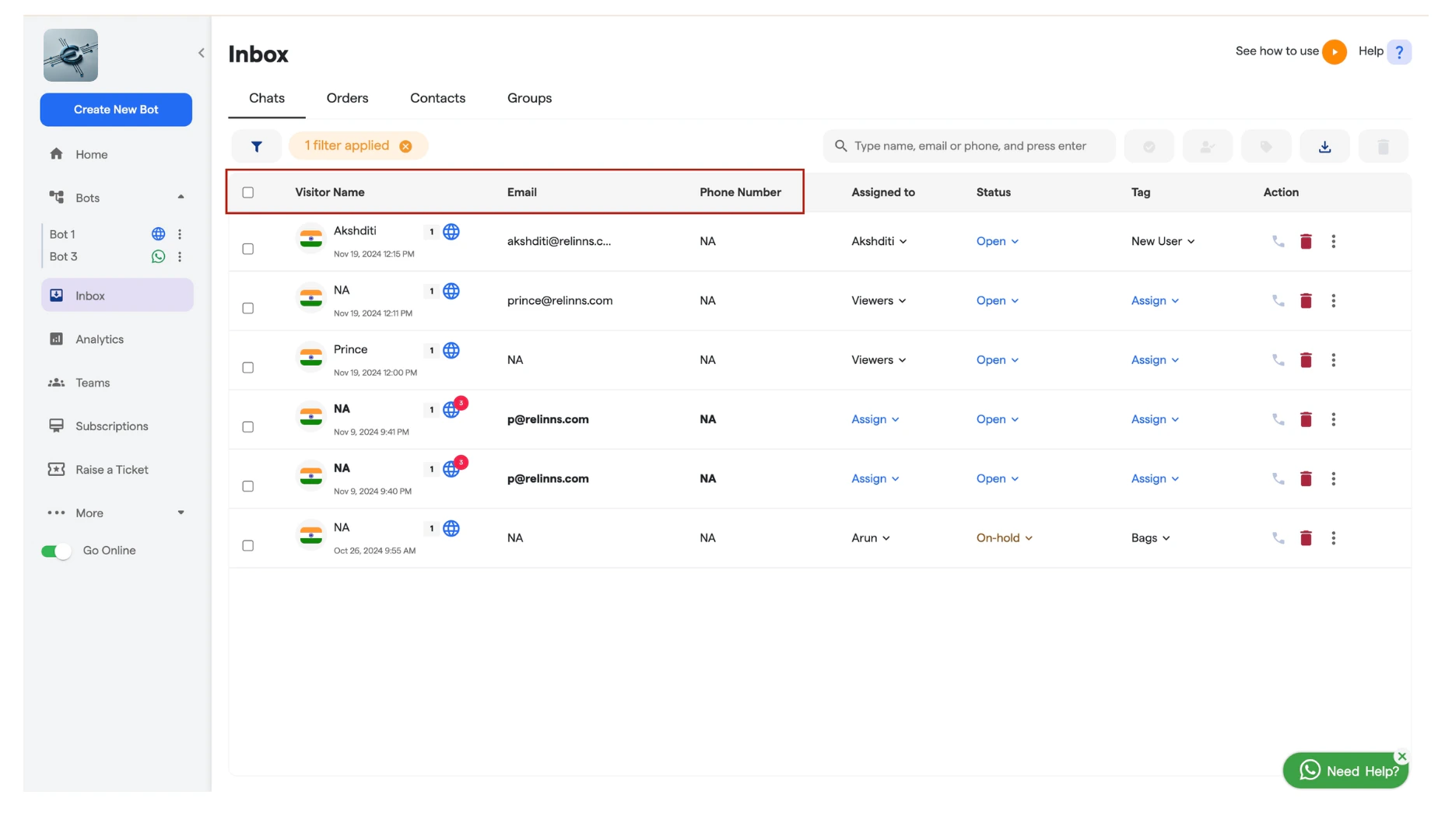
Task: Delete the Prince chat with the trash icon
Action: pos(1306,360)
